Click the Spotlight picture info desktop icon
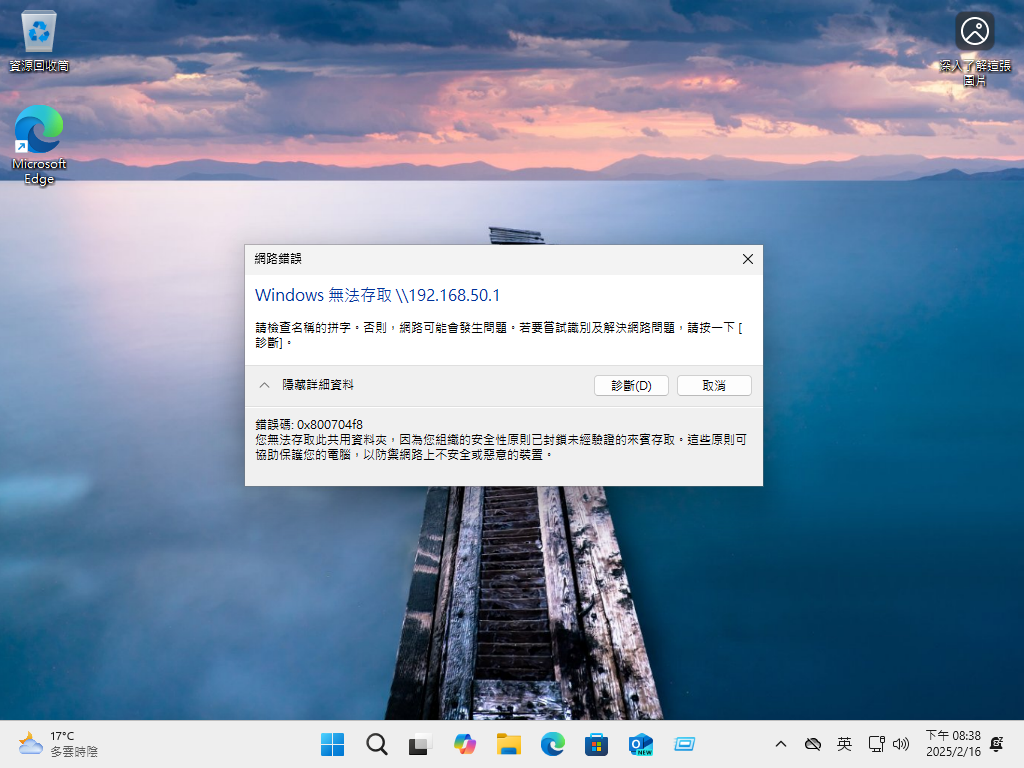Viewport: 1024px width, 768px height. 974,45
